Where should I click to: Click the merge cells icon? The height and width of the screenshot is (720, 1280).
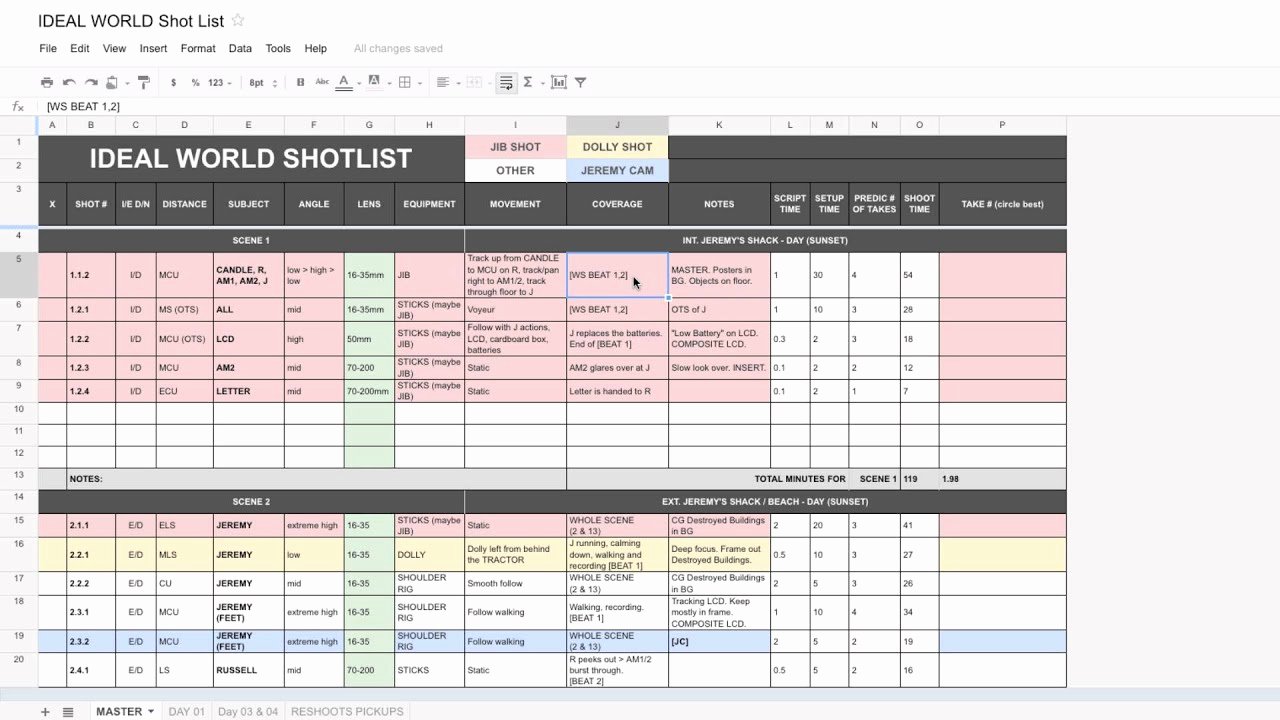[x=475, y=82]
